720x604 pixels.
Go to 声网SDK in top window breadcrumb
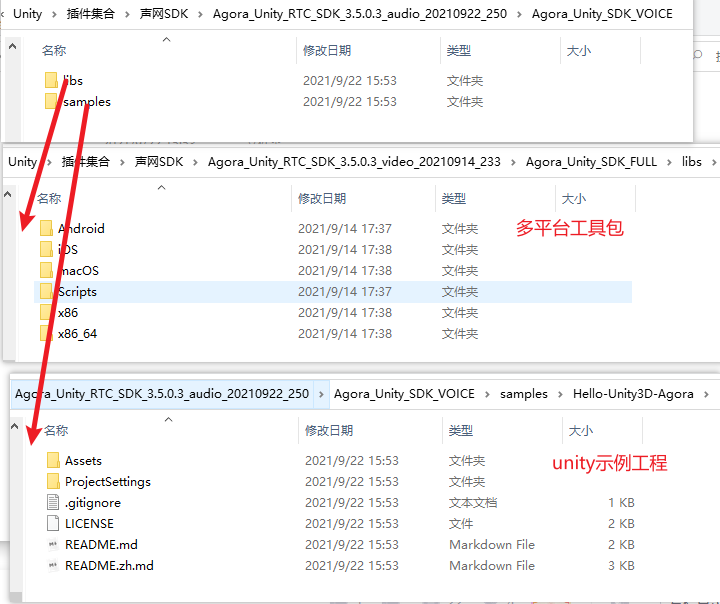click(164, 14)
